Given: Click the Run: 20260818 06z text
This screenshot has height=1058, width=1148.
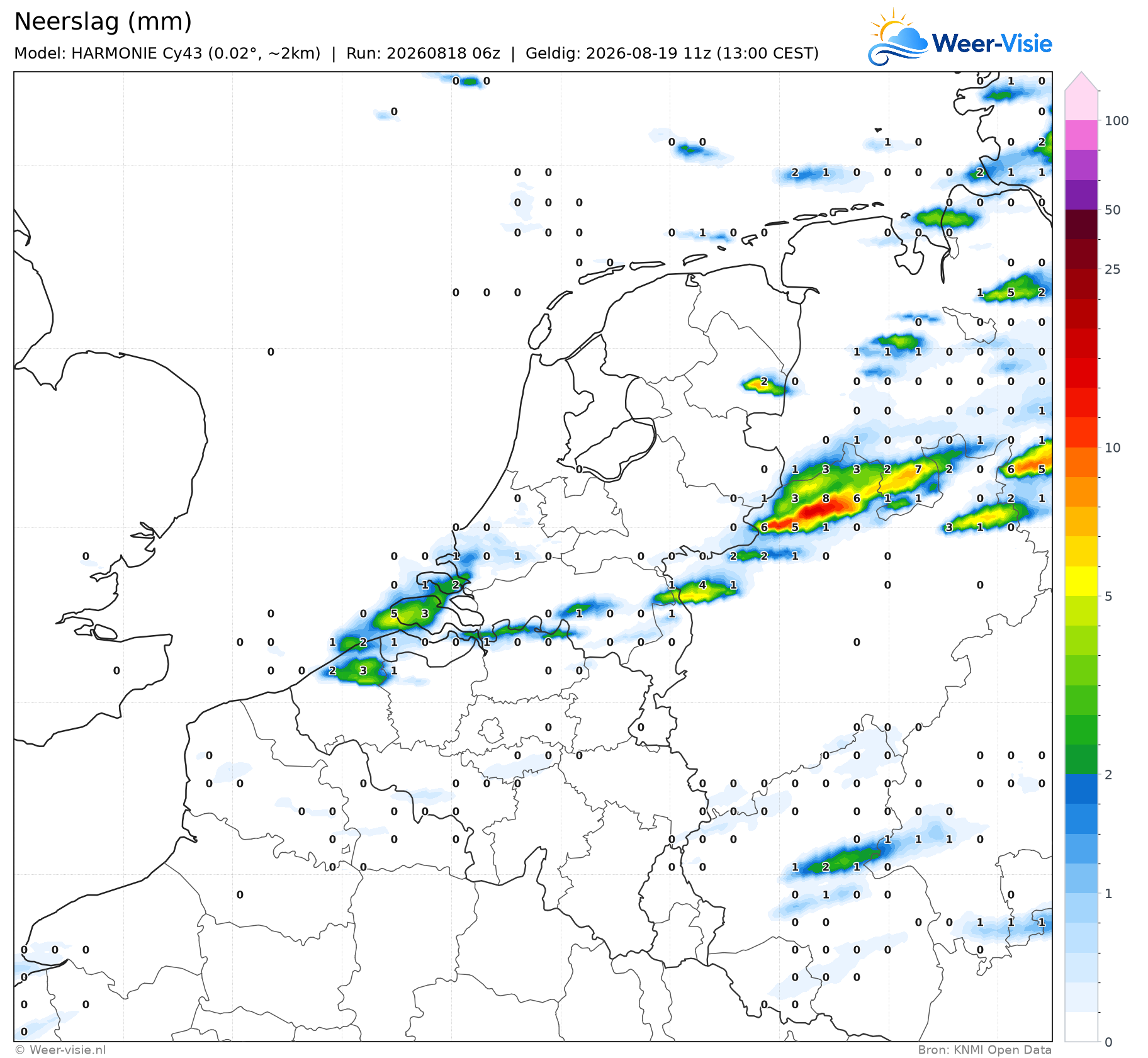Looking at the screenshot, I should click(423, 53).
